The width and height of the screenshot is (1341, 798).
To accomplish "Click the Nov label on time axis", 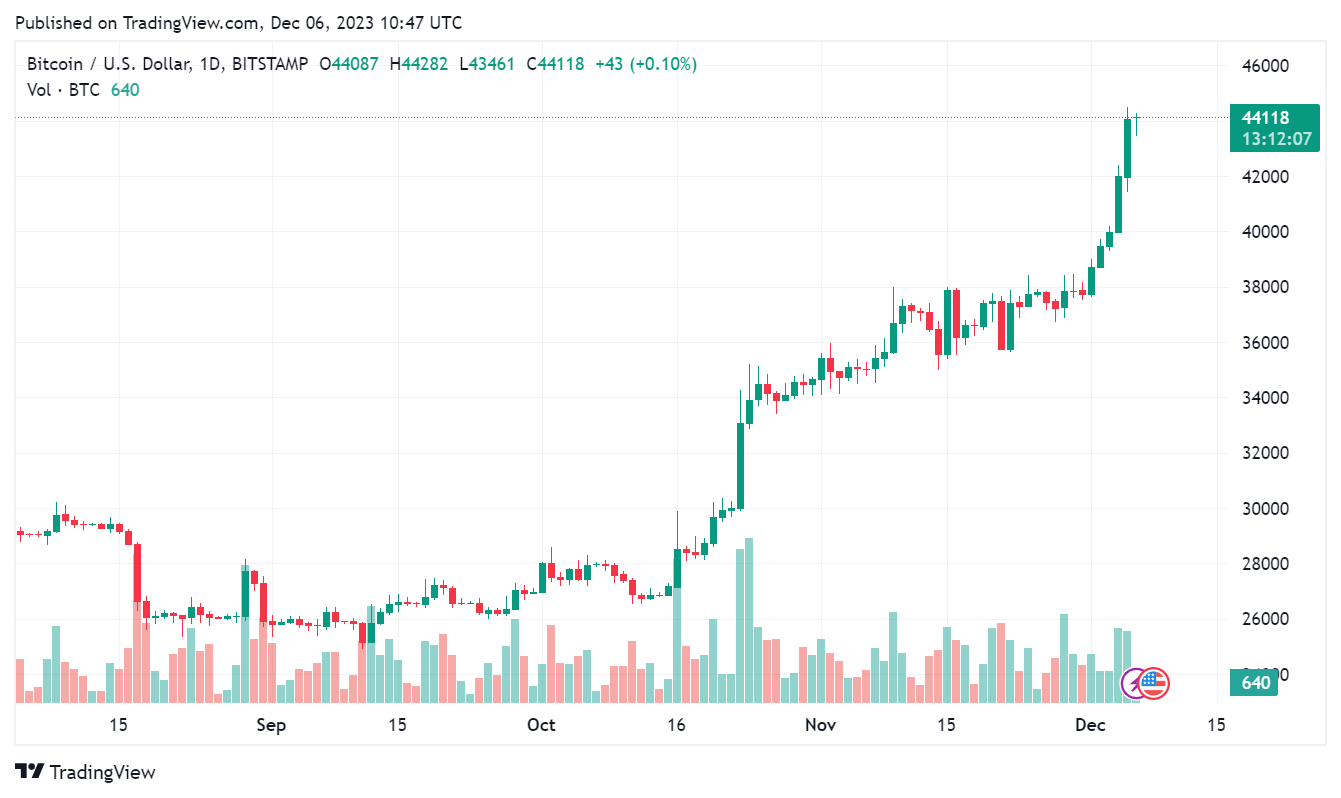I will point(820,725).
